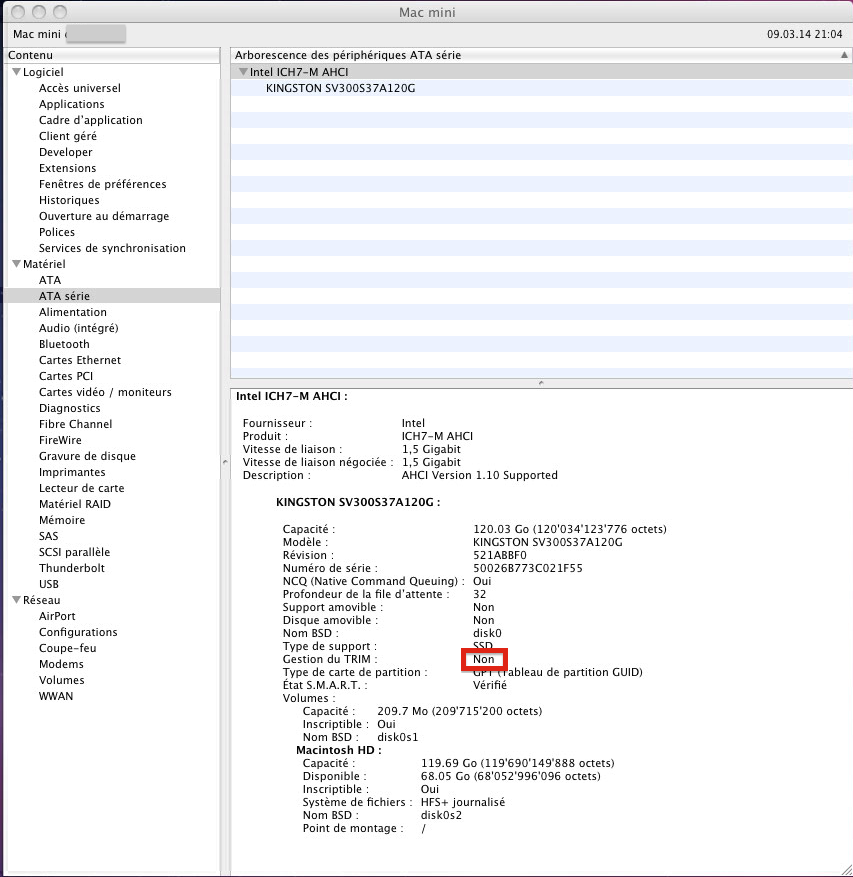Screen dimensions: 853x877
Task: Open the USB hardware section
Action: (49, 584)
